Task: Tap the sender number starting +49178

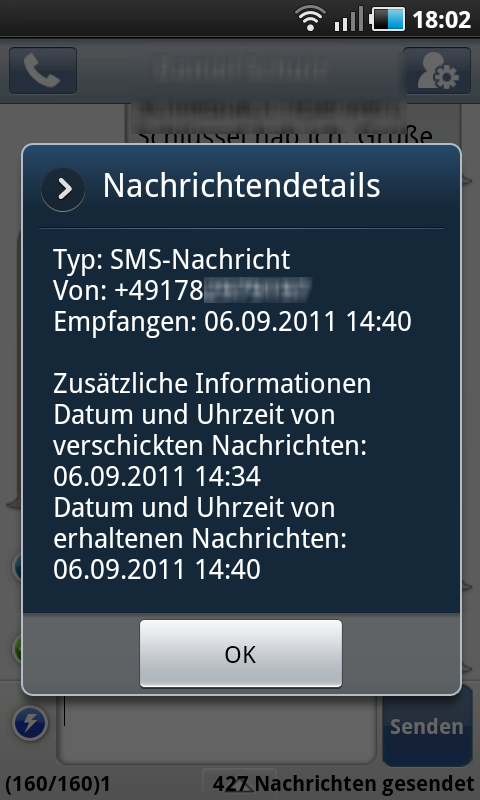Action: click(x=182, y=291)
